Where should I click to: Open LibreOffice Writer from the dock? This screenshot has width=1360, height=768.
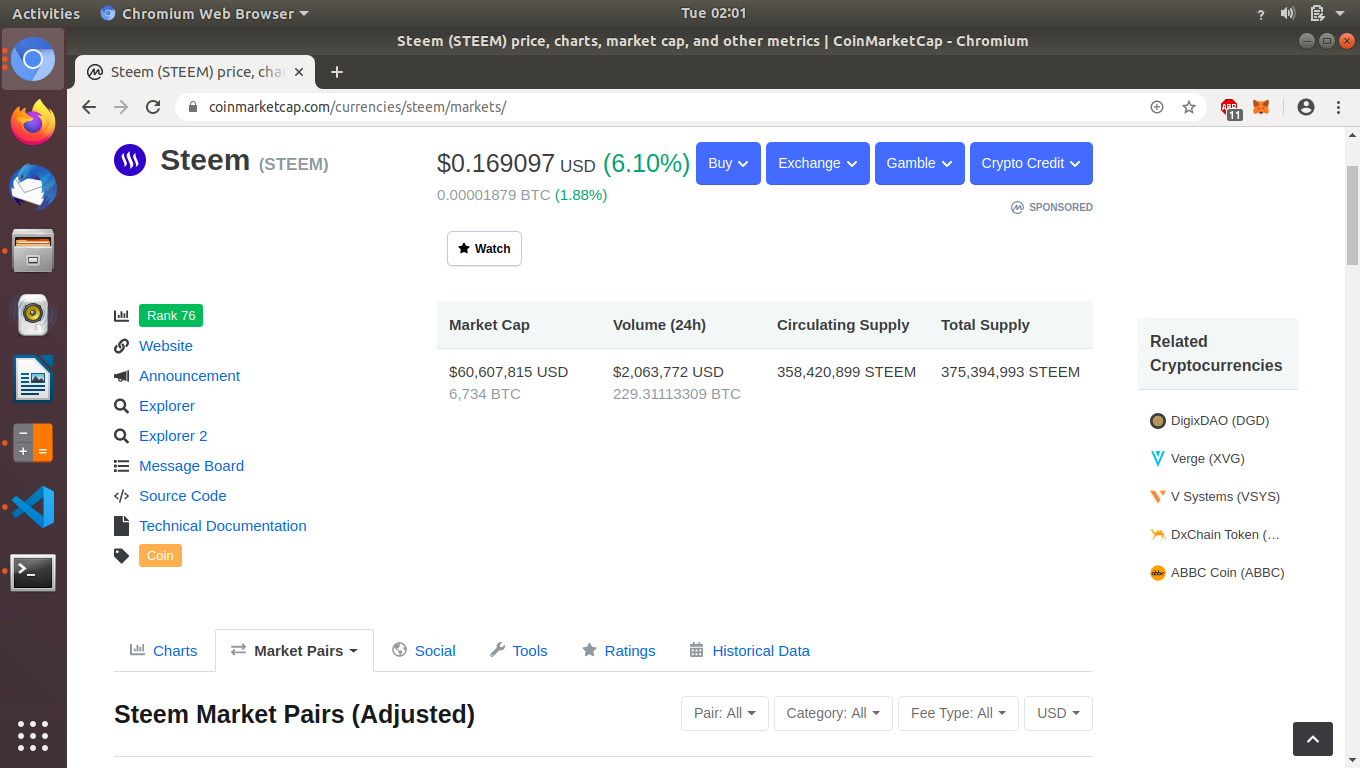[x=33, y=380]
